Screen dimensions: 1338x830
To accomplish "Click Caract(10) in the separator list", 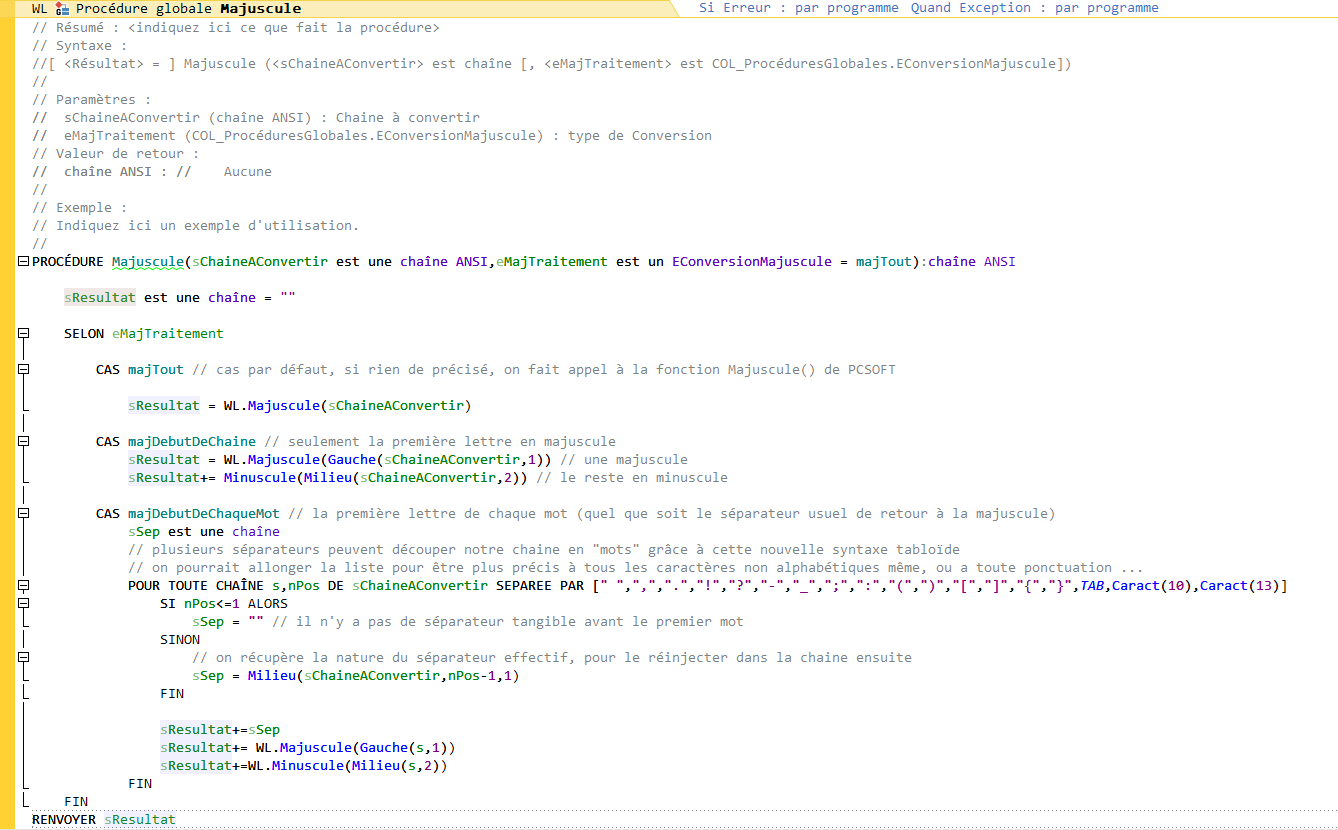I will [x=1152, y=586].
